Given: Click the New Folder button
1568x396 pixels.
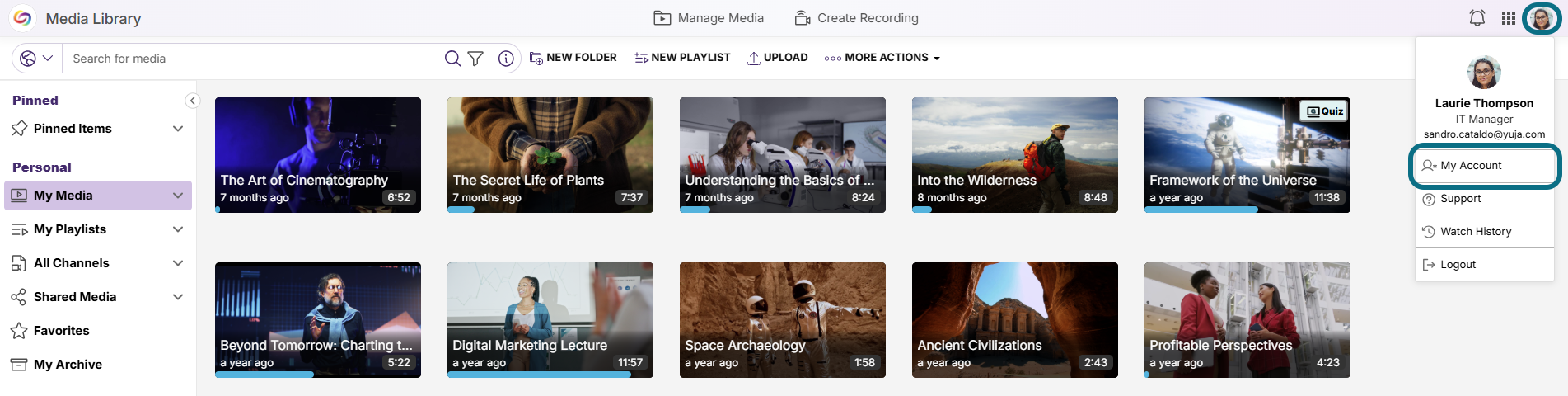Looking at the screenshot, I should coord(573,58).
